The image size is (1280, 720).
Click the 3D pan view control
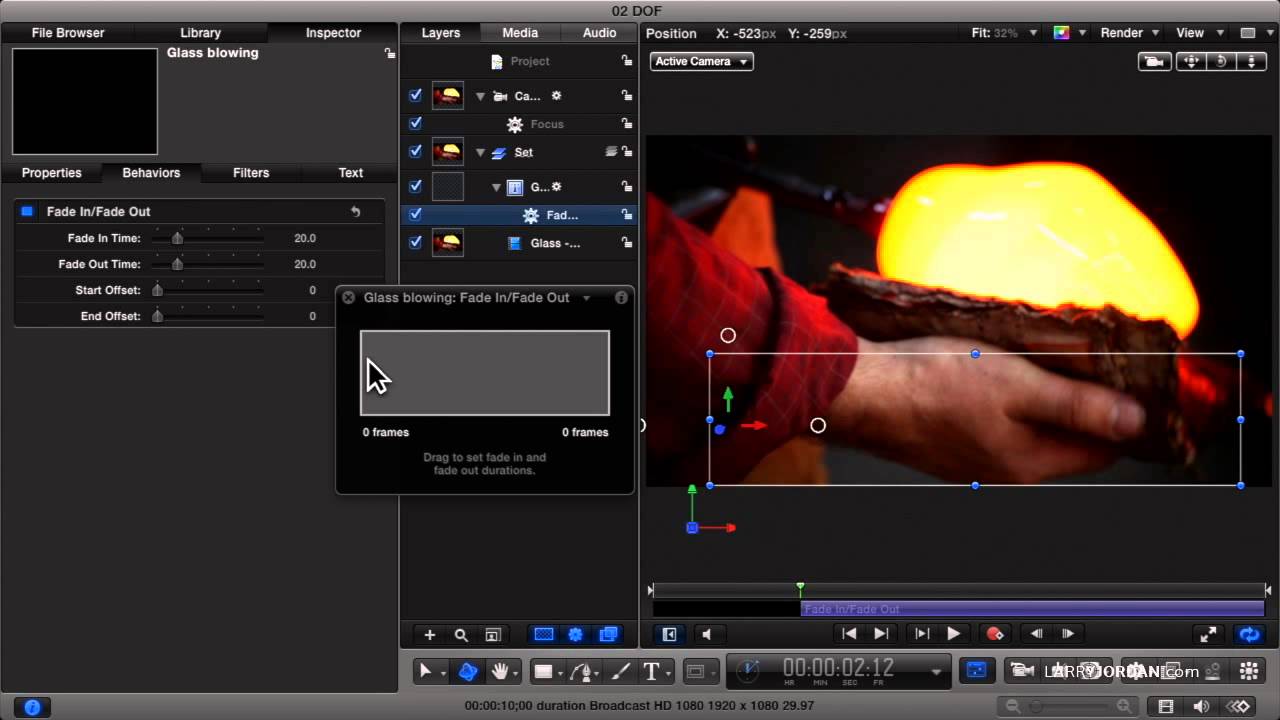click(x=1191, y=62)
